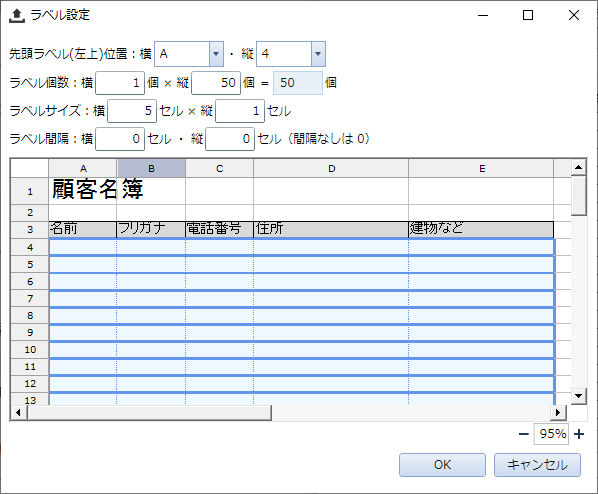The image size is (598, 494).
Task: Click the horizontal scrollbar thumb
Action: click(x=150, y=412)
